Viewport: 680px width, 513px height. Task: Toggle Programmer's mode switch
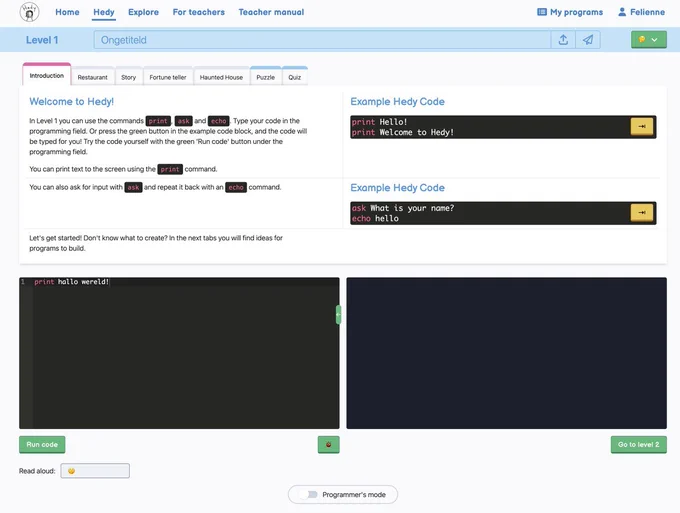[309, 494]
